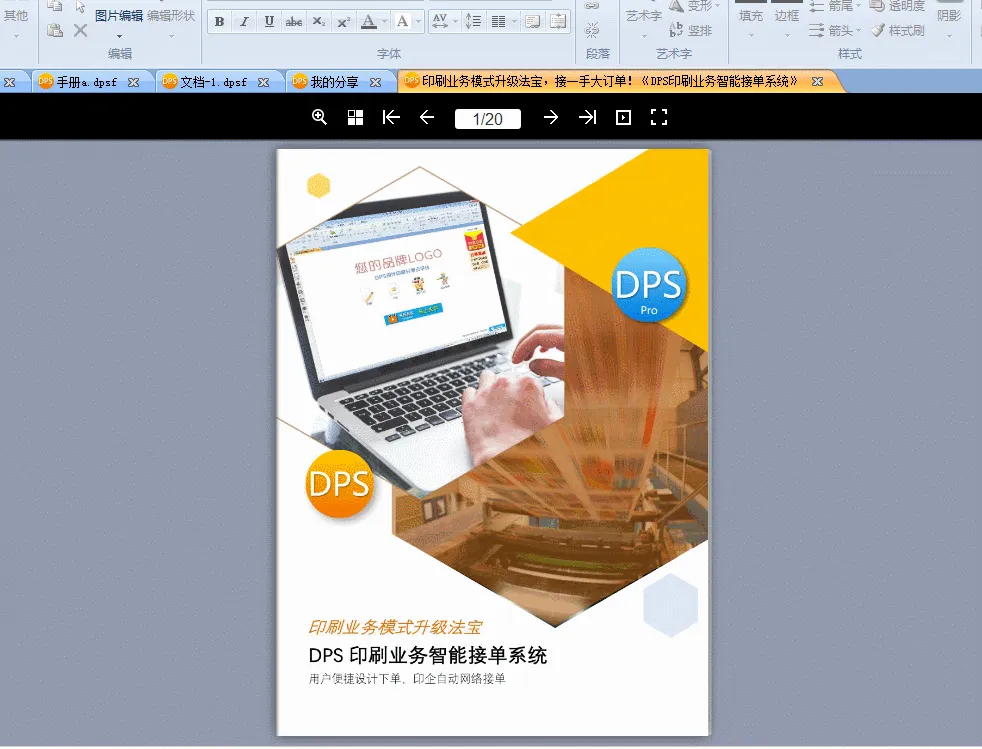Viewport: 982px width, 749px height.
Task: Click the zoom magnifier icon in viewer bar
Action: pyautogui.click(x=319, y=117)
